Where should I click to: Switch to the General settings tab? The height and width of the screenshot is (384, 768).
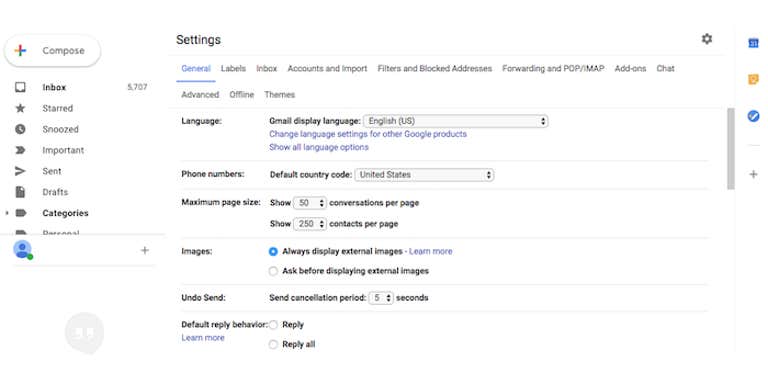(196, 69)
